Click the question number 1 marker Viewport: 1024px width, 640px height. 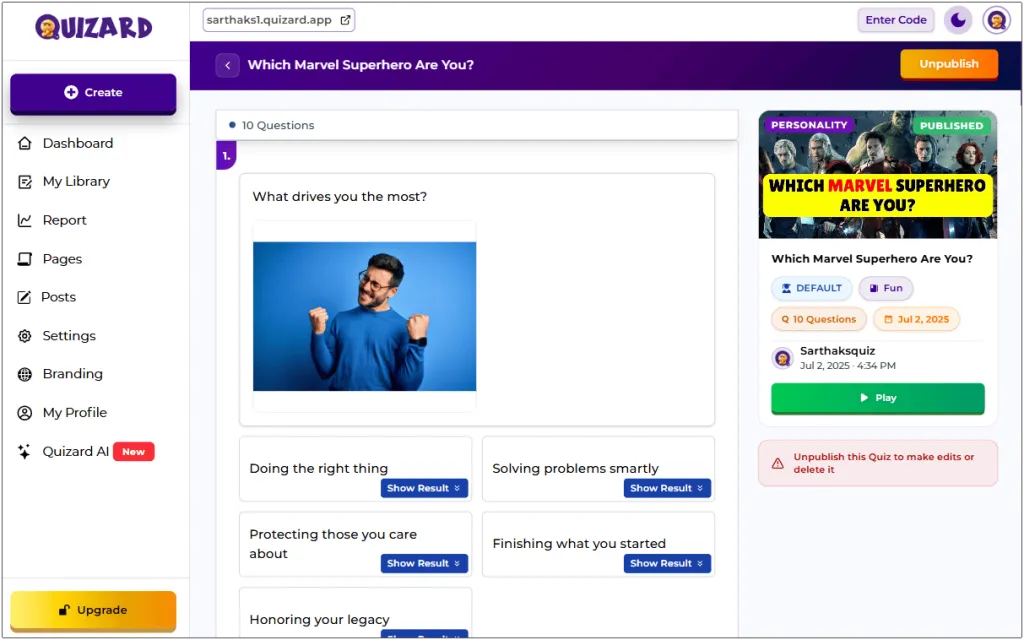pos(226,156)
